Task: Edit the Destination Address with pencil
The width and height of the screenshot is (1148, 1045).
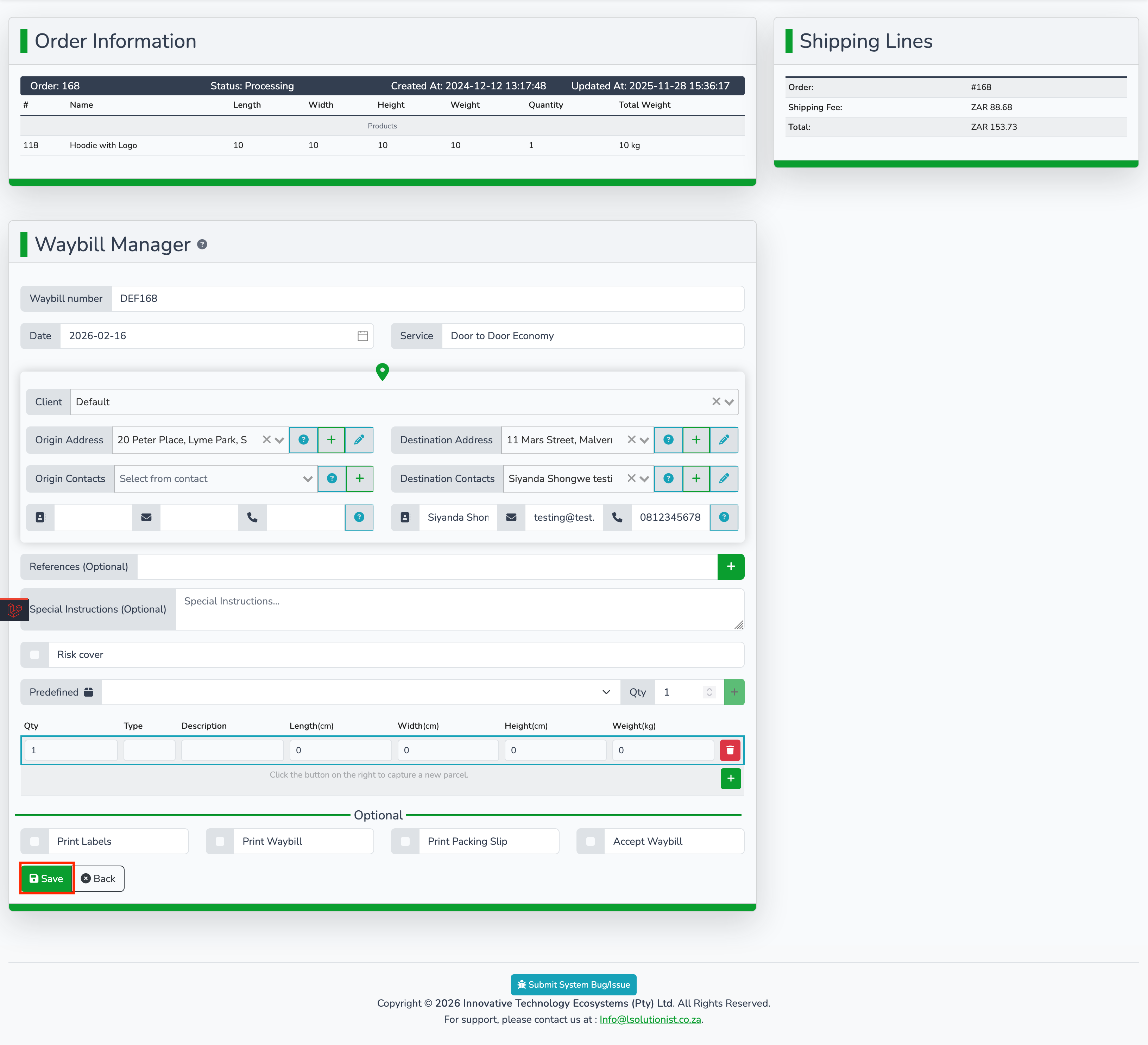Action: [724, 440]
